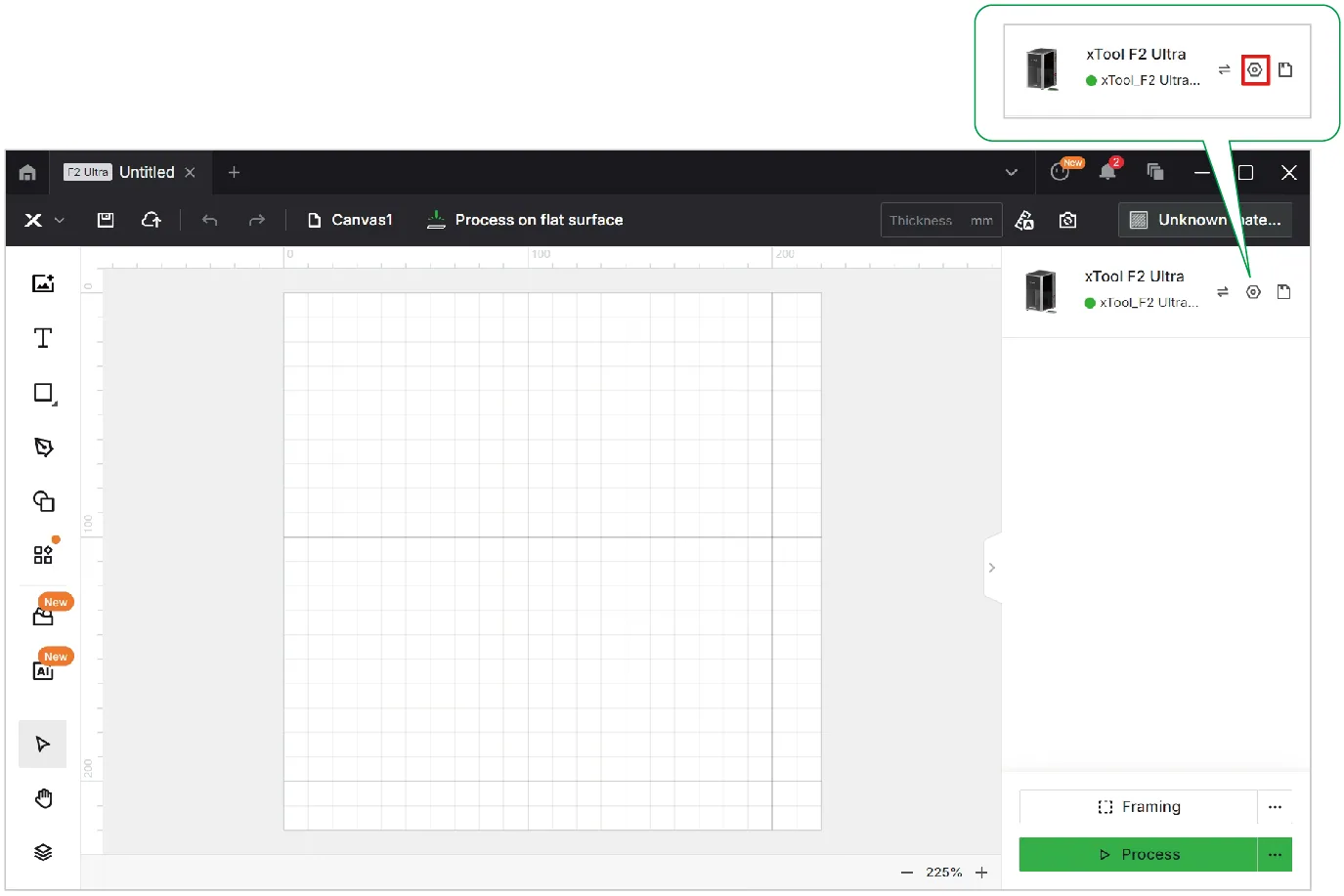Focus the Thickness input field
The height and width of the screenshot is (896, 1344).
click(x=941, y=221)
